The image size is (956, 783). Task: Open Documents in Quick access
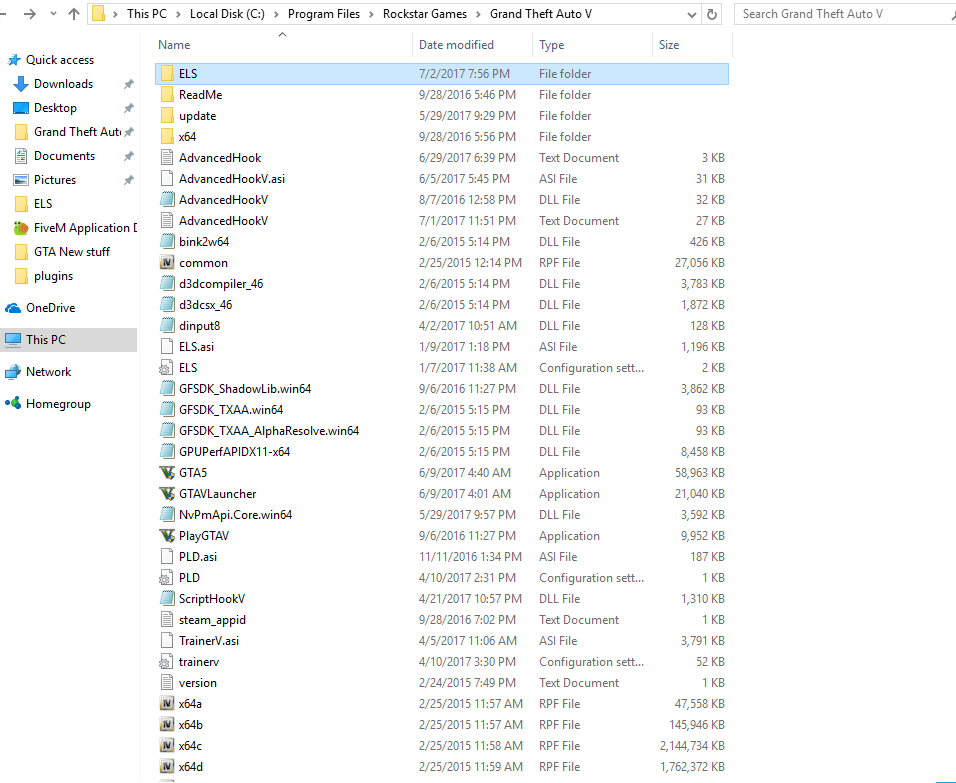64,156
